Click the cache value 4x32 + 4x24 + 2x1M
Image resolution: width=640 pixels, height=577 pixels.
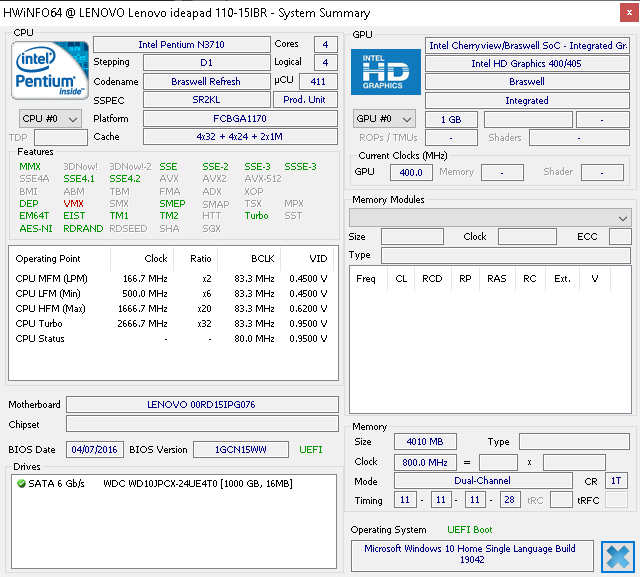(240, 136)
